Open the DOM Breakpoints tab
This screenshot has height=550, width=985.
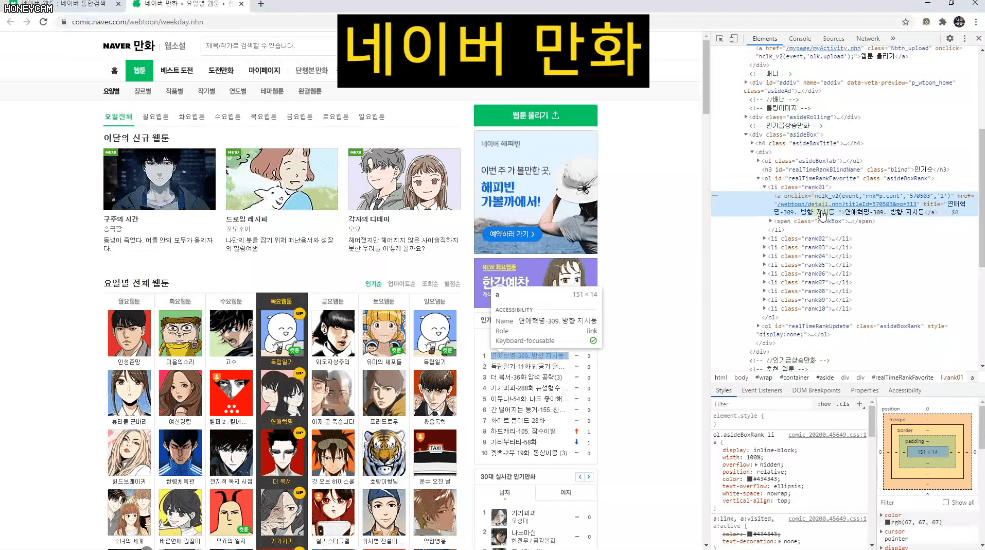[x=816, y=391]
